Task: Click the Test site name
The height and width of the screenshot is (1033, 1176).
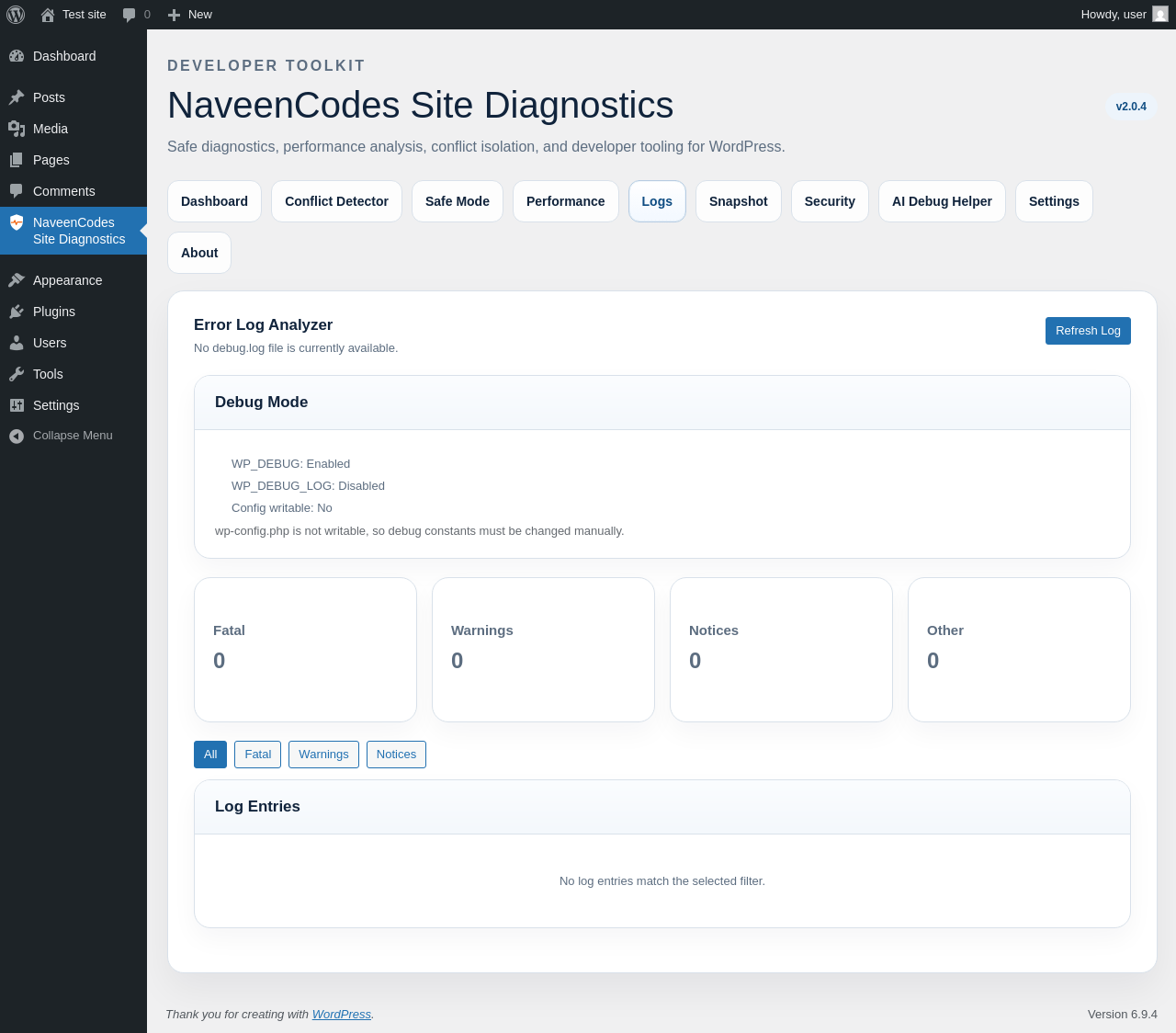Action: coord(85,15)
